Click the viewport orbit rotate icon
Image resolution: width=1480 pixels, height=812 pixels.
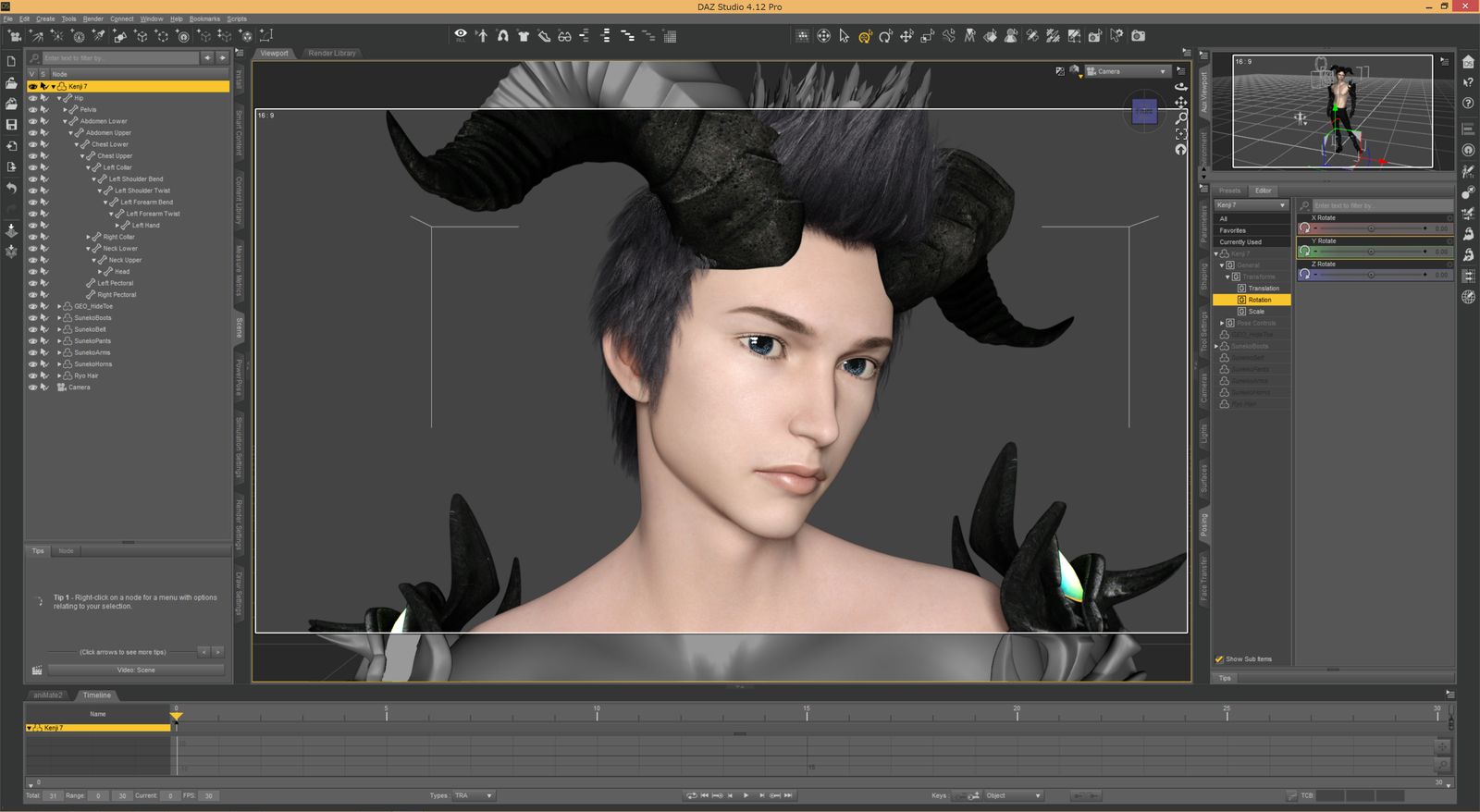[x=1181, y=86]
